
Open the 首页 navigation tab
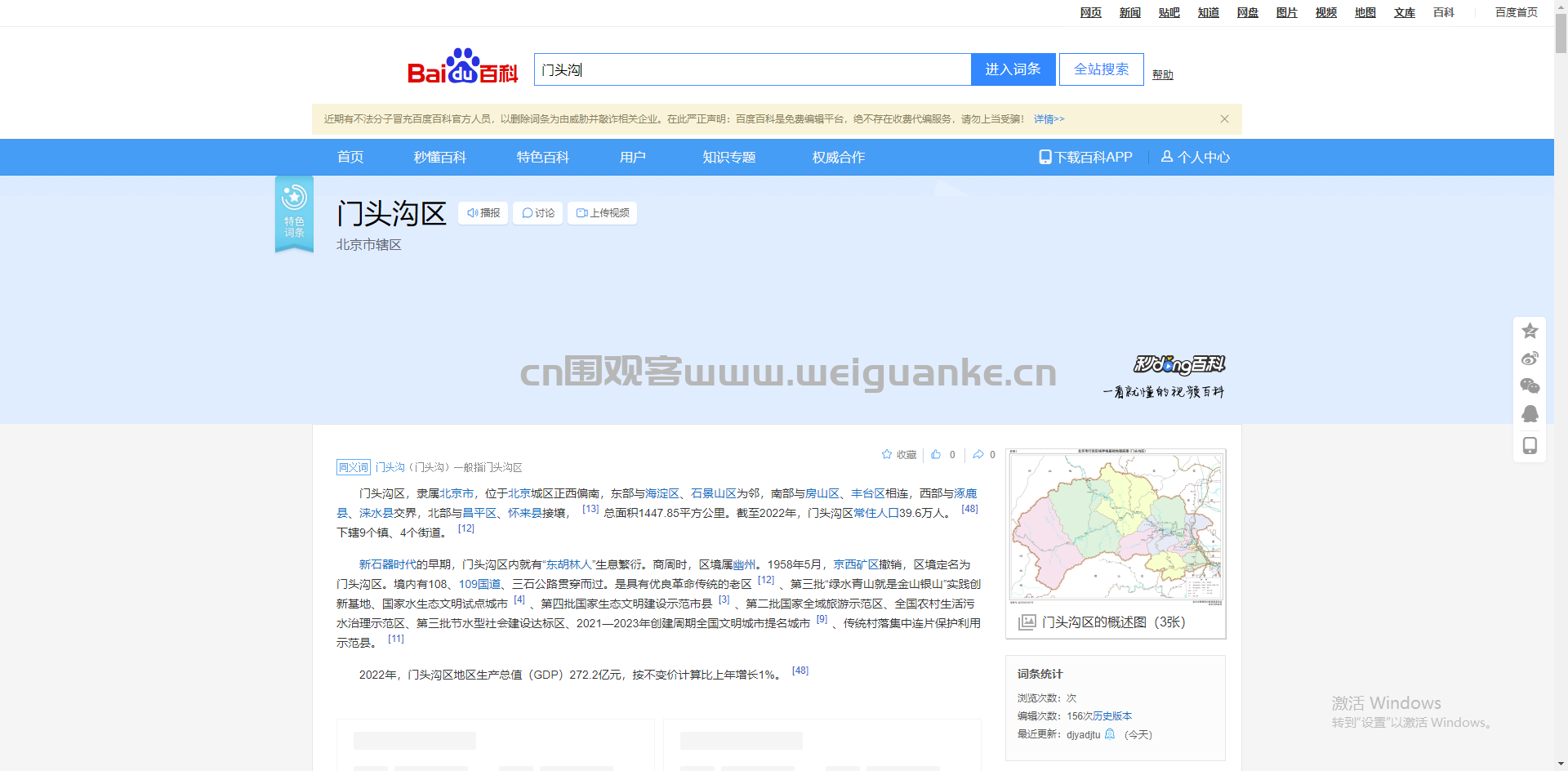coord(350,157)
